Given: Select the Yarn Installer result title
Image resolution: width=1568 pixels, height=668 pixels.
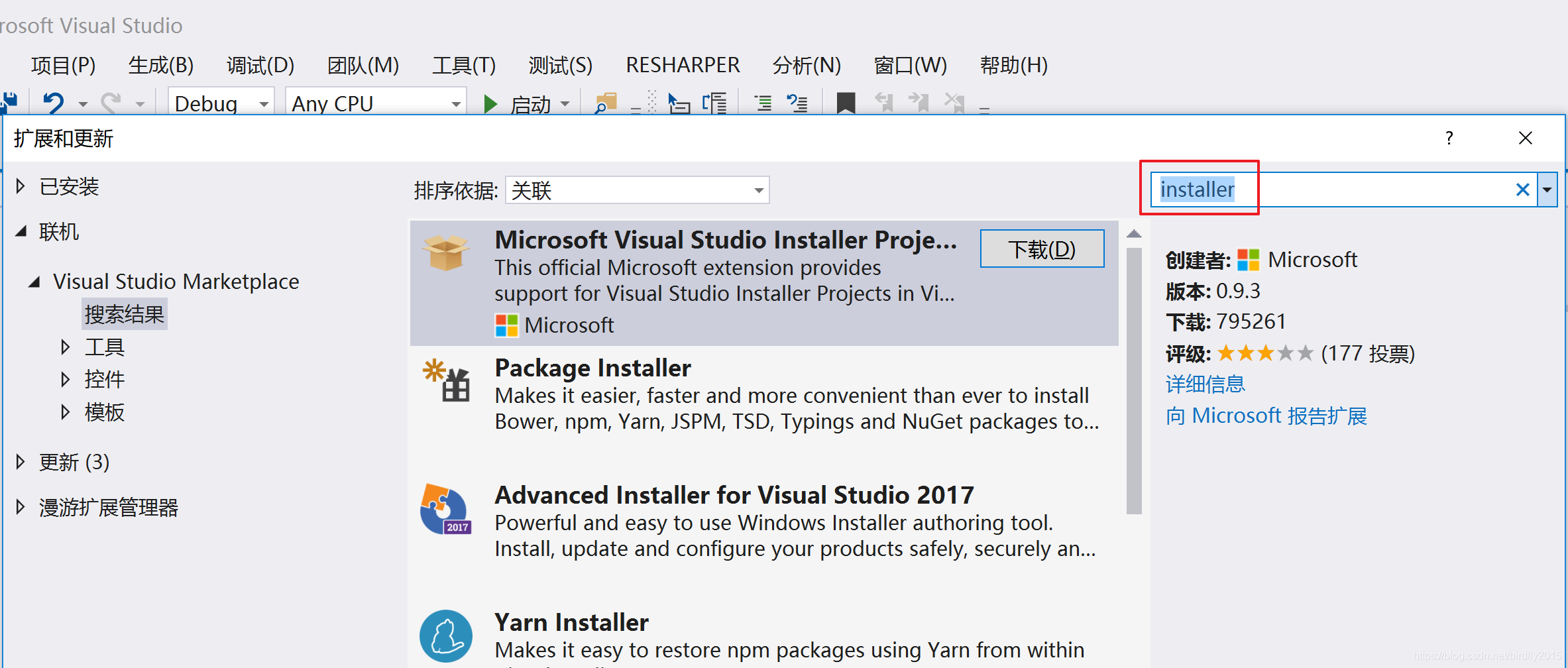Looking at the screenshot, I should click(571, 622).
